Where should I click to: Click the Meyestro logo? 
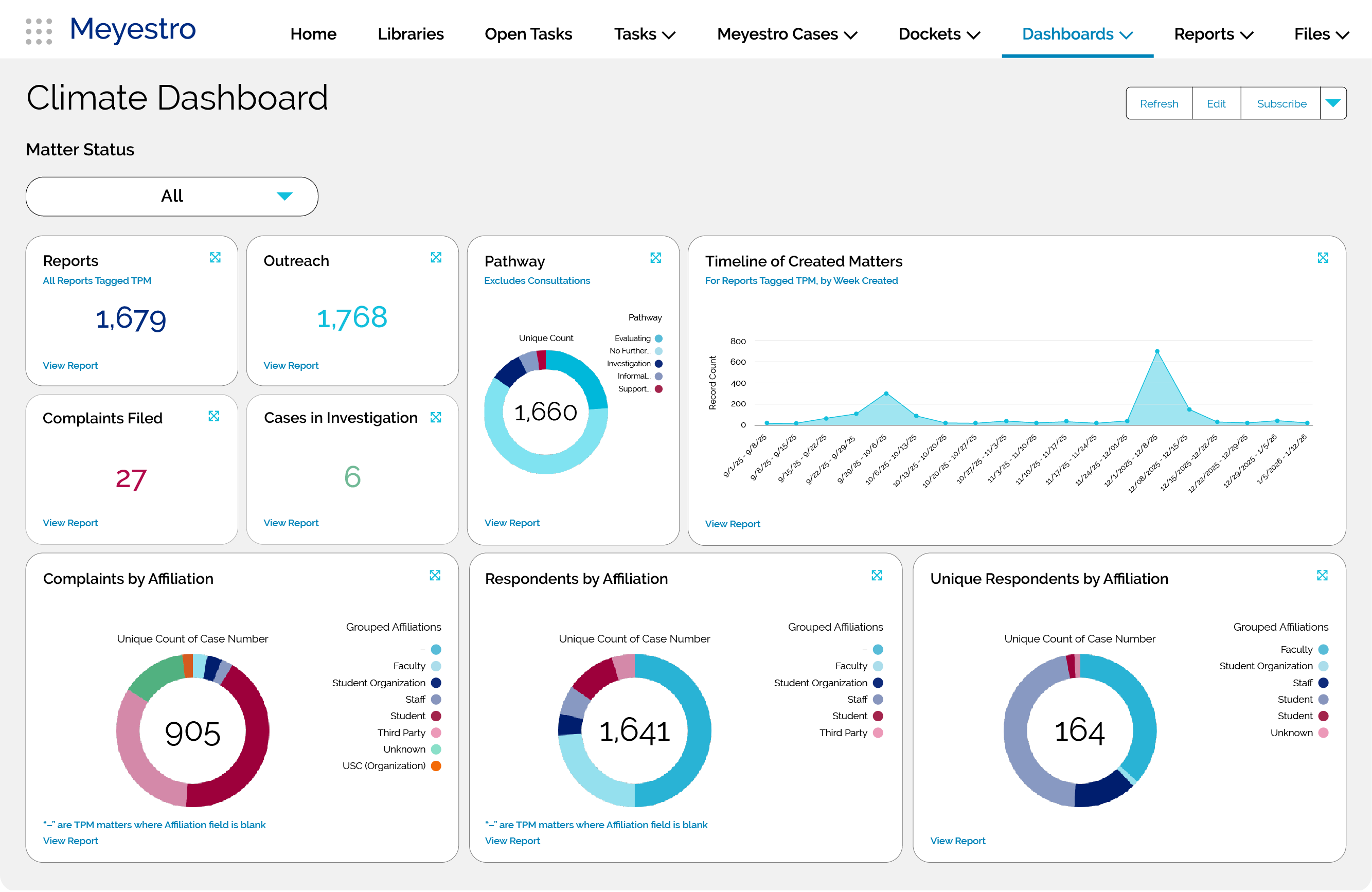click(133, 29)
